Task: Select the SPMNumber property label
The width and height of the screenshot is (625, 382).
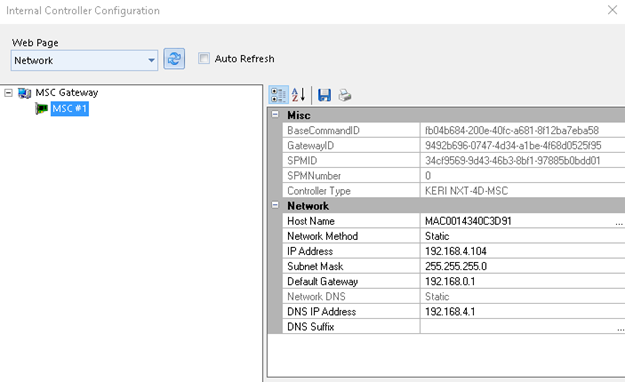Action: (314, 176)
